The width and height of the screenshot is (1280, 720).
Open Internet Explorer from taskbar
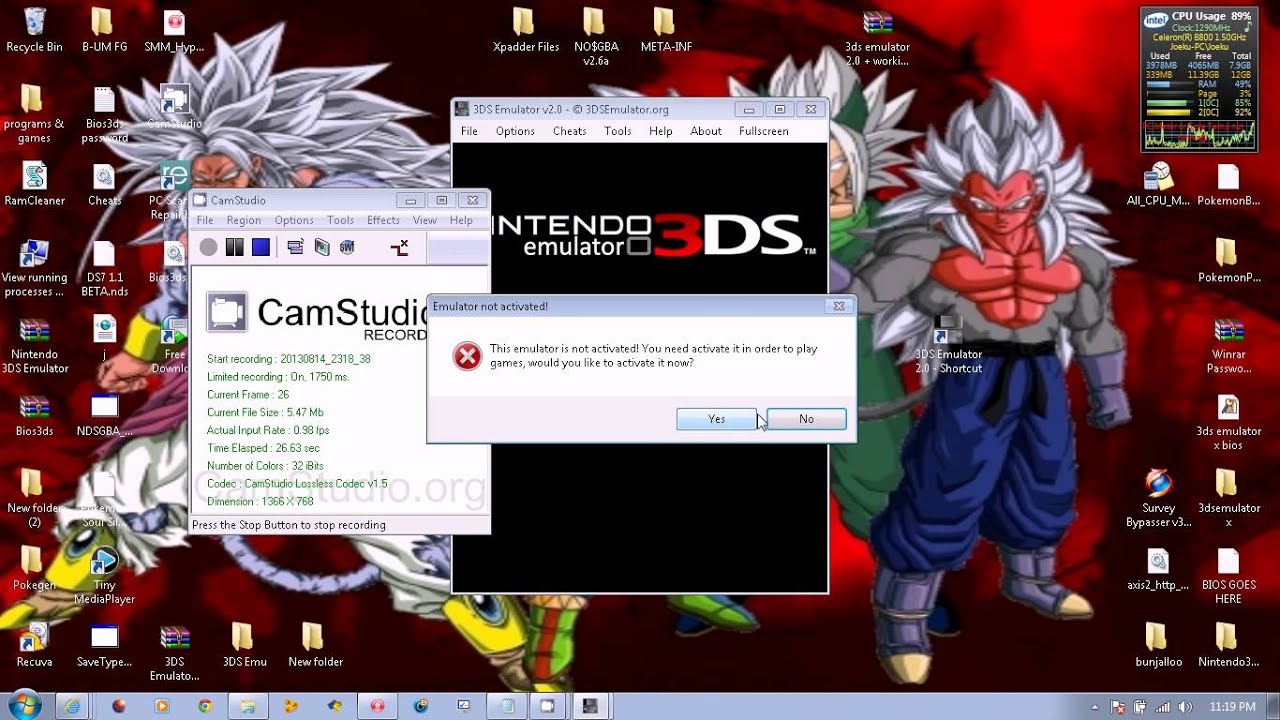[x=72, y=706]
